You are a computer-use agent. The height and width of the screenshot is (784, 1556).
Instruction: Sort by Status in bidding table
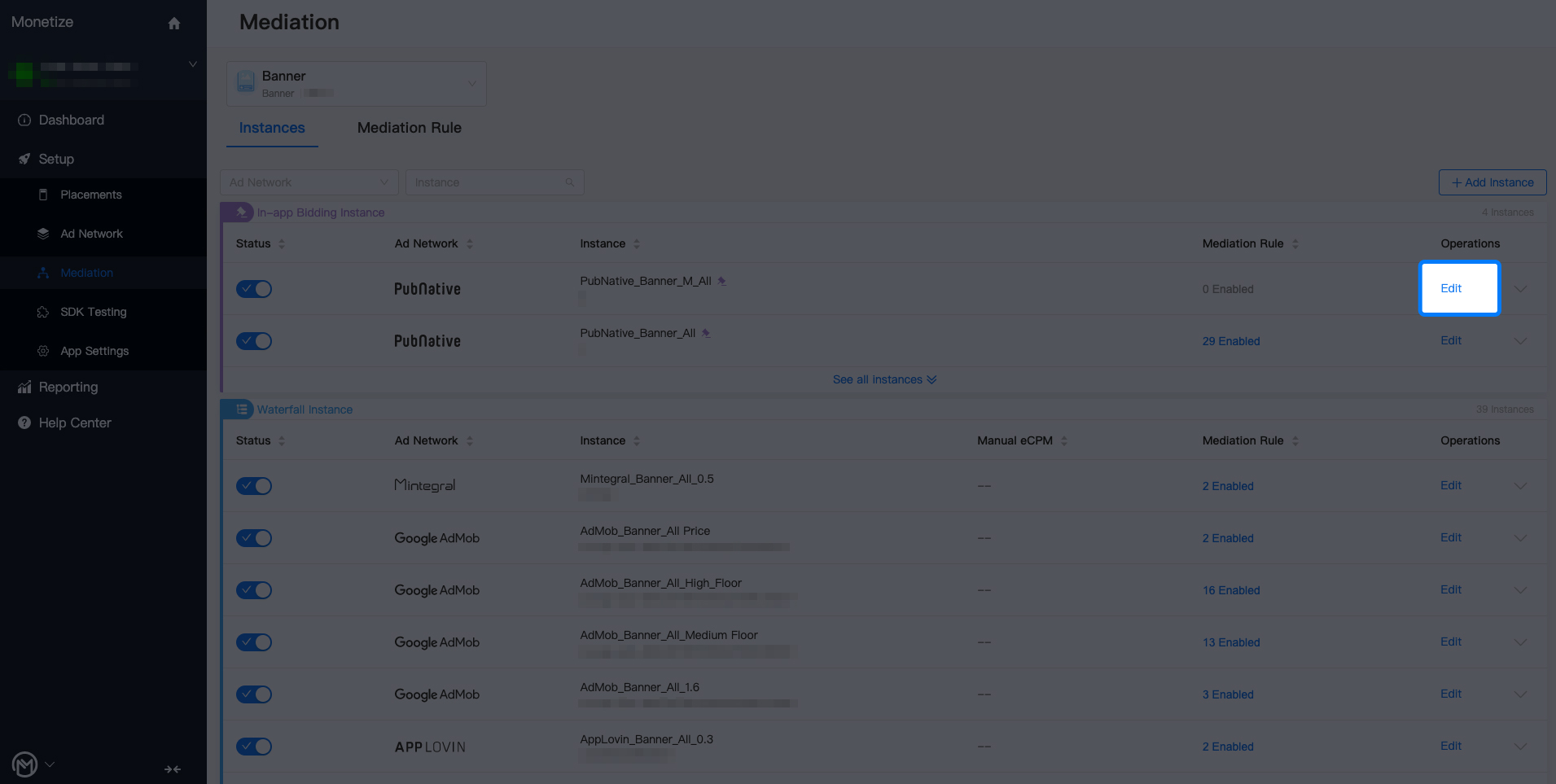point(282,243)
